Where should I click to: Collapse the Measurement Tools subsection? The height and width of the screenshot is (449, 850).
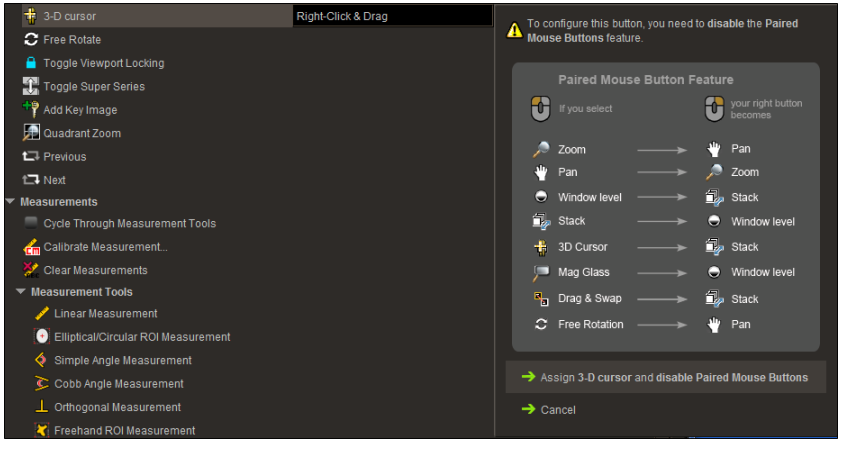(21, 292)
